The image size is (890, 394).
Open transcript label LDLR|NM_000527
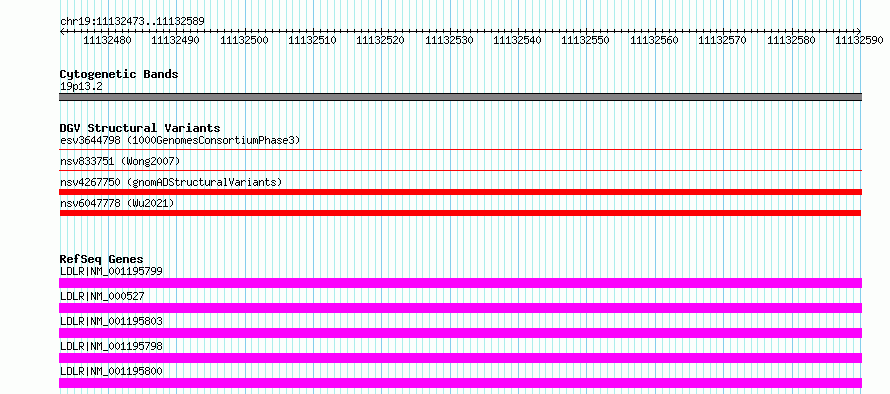(102, 296)
